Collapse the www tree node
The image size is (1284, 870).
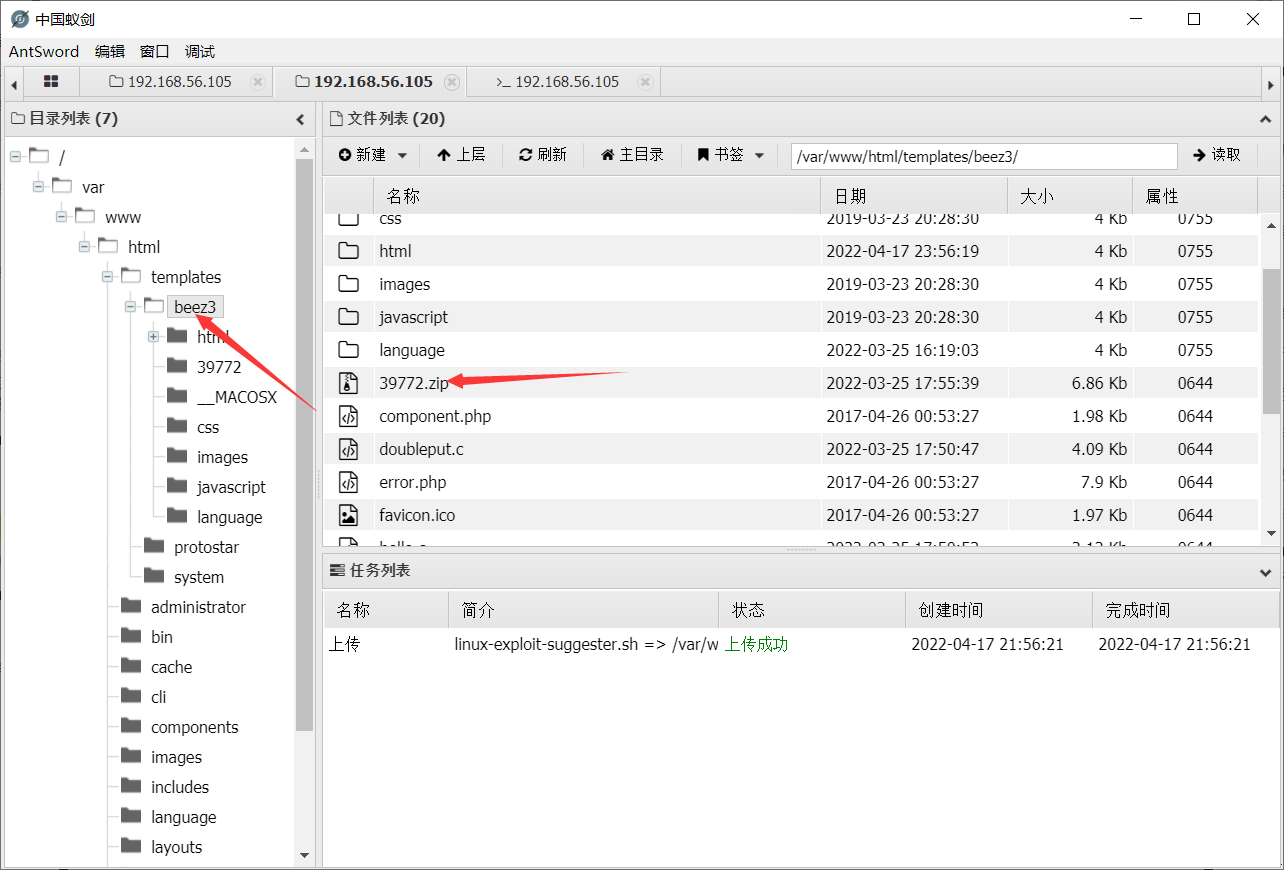click(x=61, y=216)
